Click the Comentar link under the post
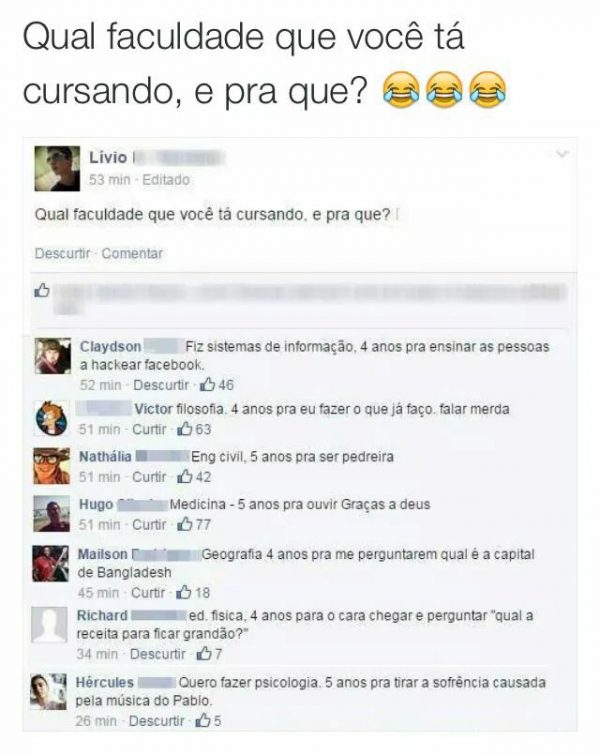Viewport: 600px width, 755px height. (132, 253)
